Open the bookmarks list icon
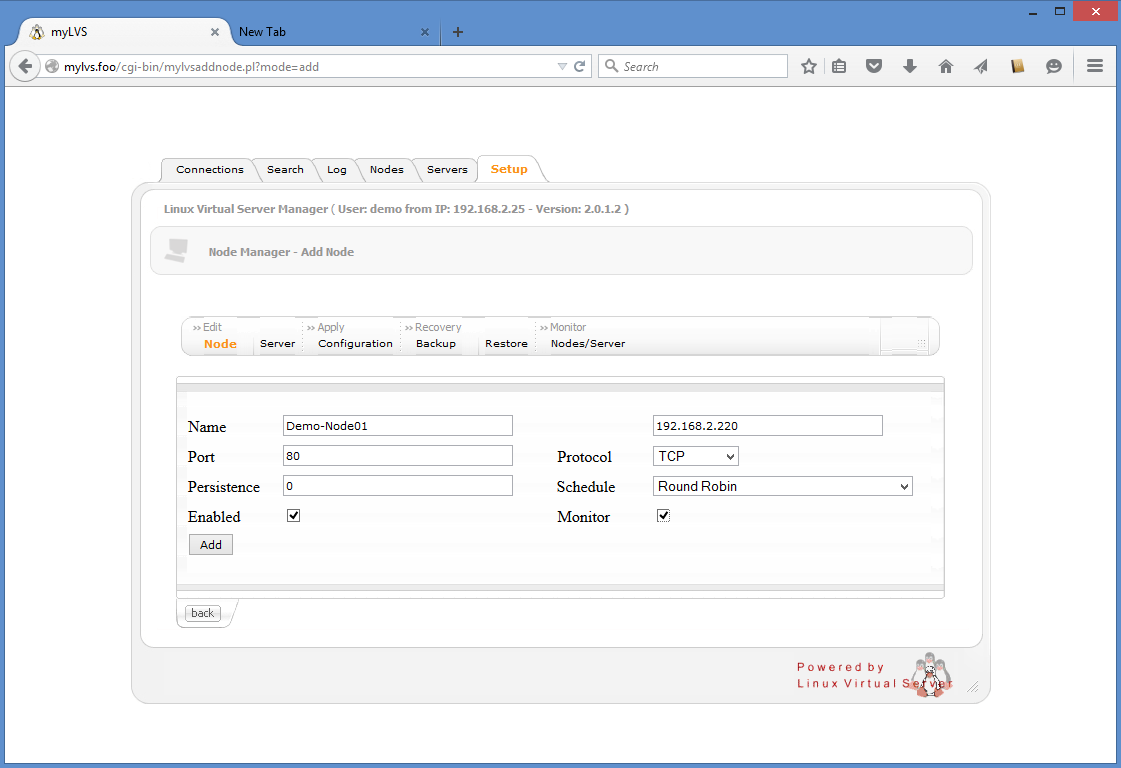The image size is (1121, 768). (x=840, y=67)
